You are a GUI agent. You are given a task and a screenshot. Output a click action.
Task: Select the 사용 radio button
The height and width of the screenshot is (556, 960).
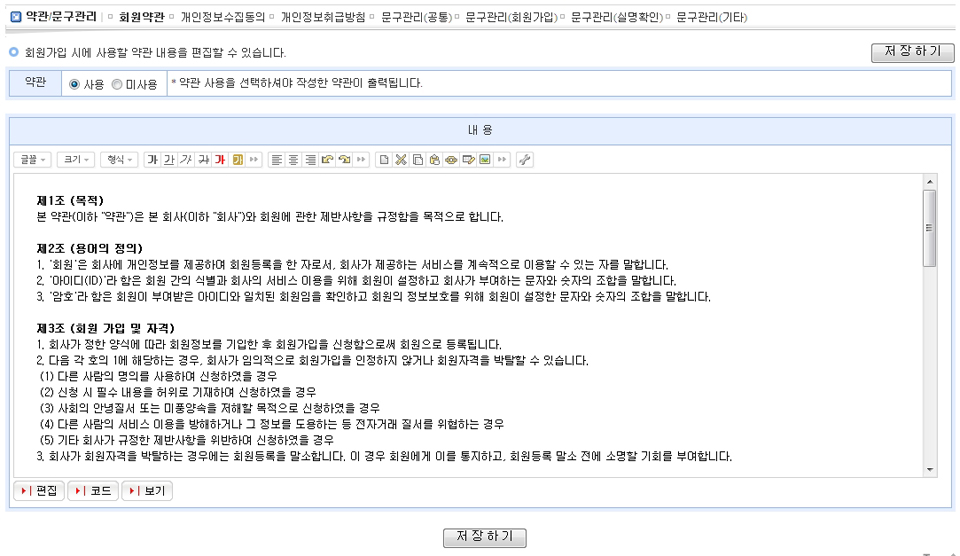75,85
